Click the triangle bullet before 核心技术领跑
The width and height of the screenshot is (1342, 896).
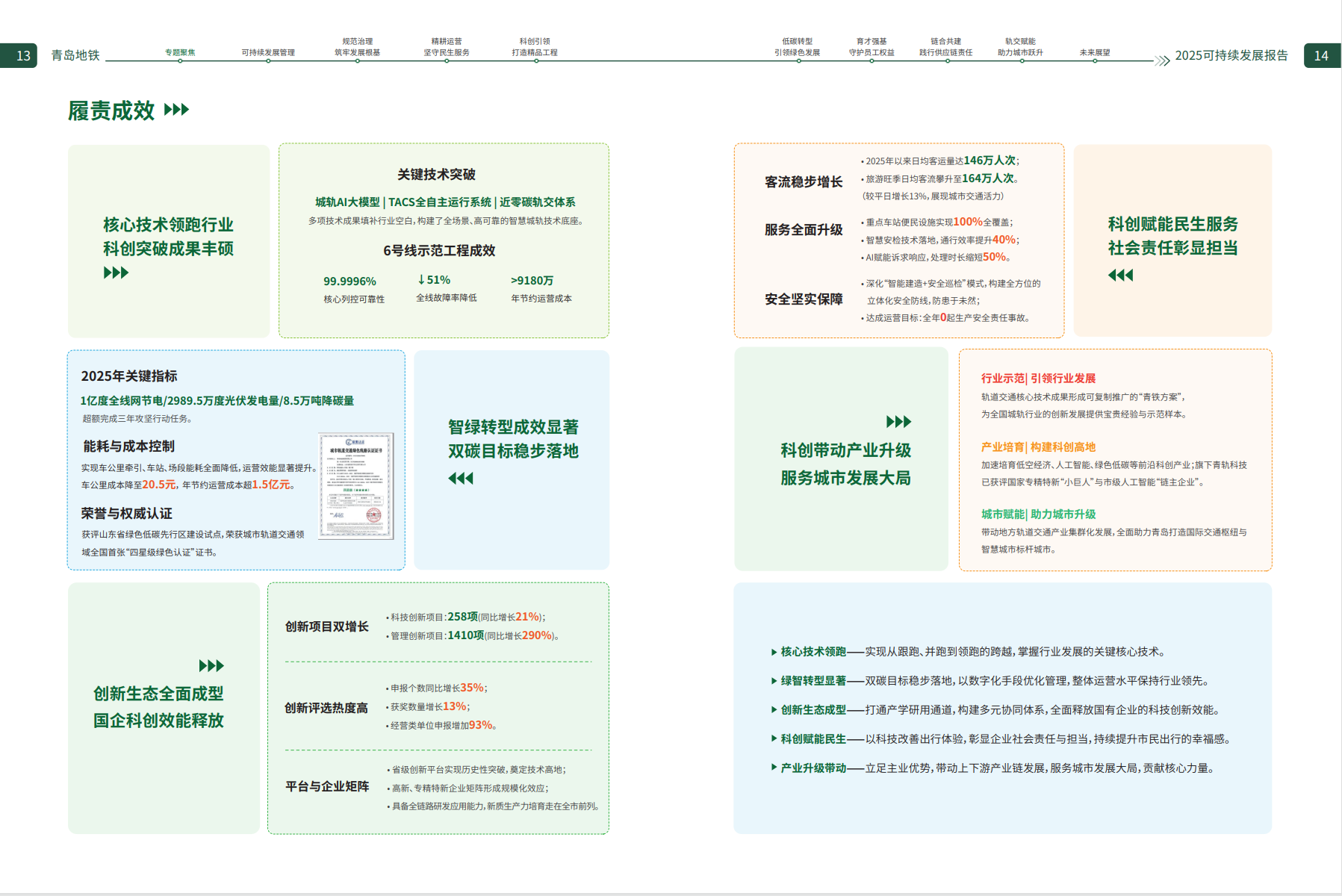(x=774, y=652)
